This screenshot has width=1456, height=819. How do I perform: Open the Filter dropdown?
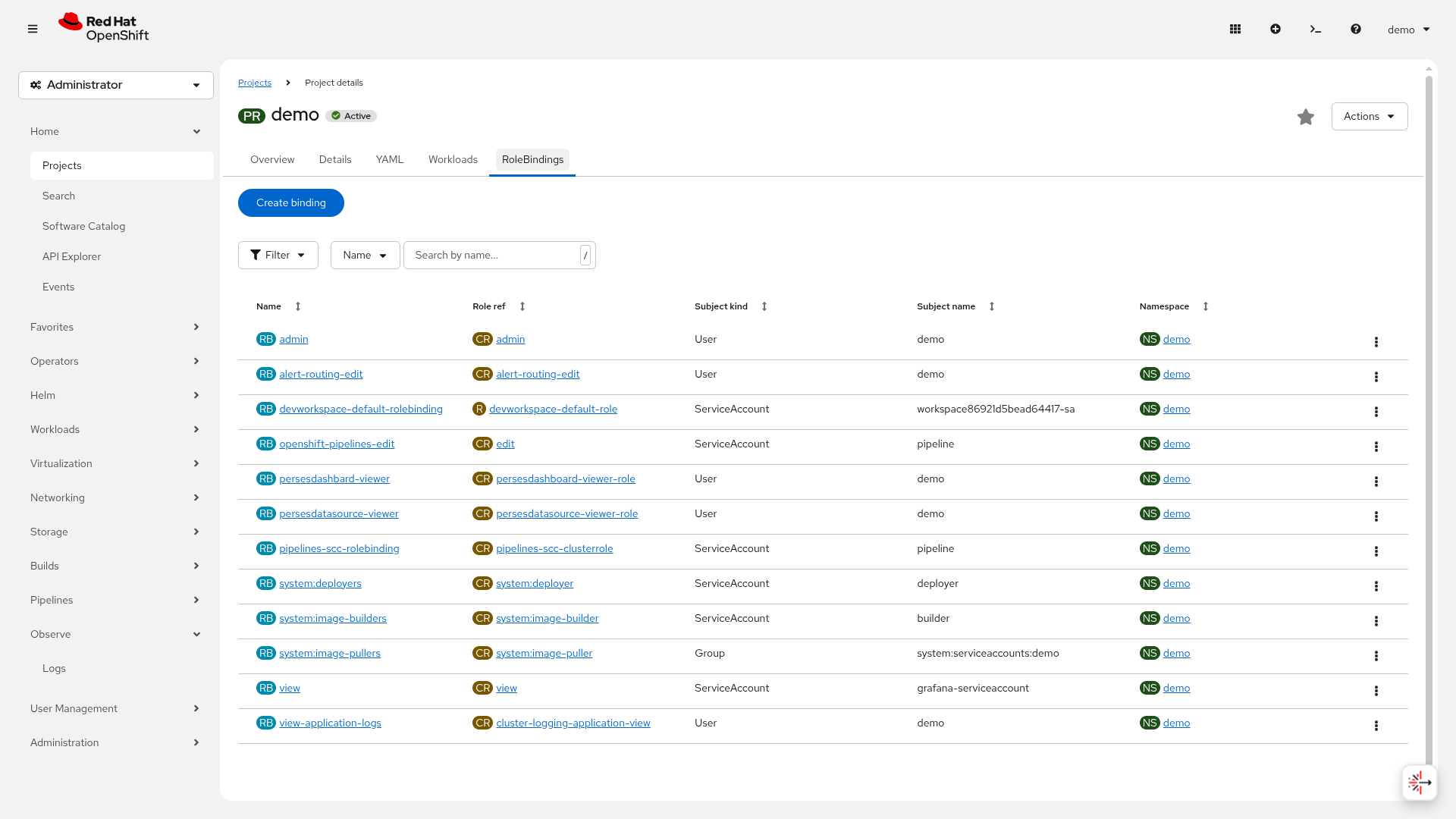[278, 255]
